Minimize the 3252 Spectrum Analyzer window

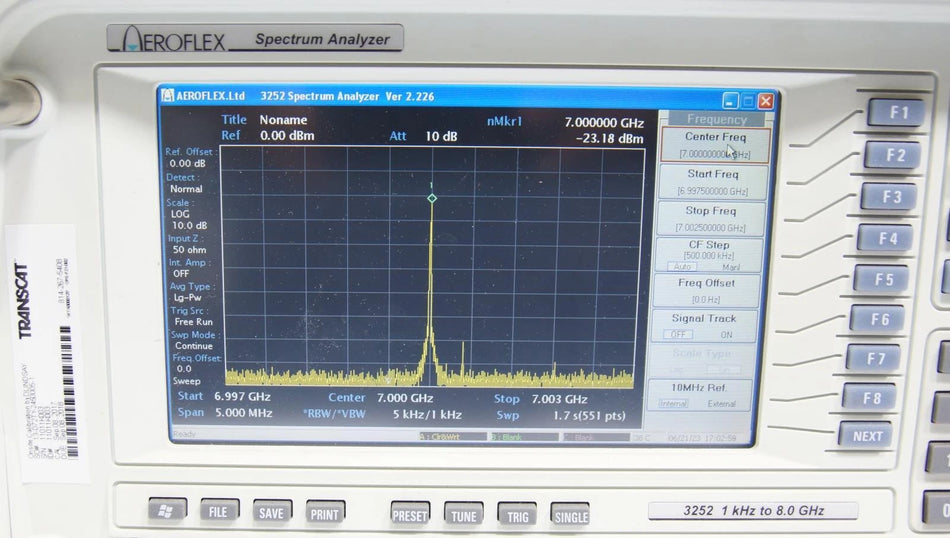(731, 101)
